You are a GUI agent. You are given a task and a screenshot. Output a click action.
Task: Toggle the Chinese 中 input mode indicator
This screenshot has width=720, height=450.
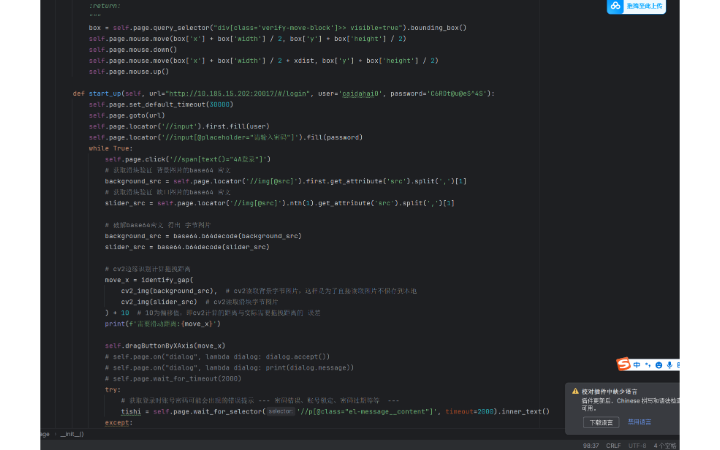point(637,365)
